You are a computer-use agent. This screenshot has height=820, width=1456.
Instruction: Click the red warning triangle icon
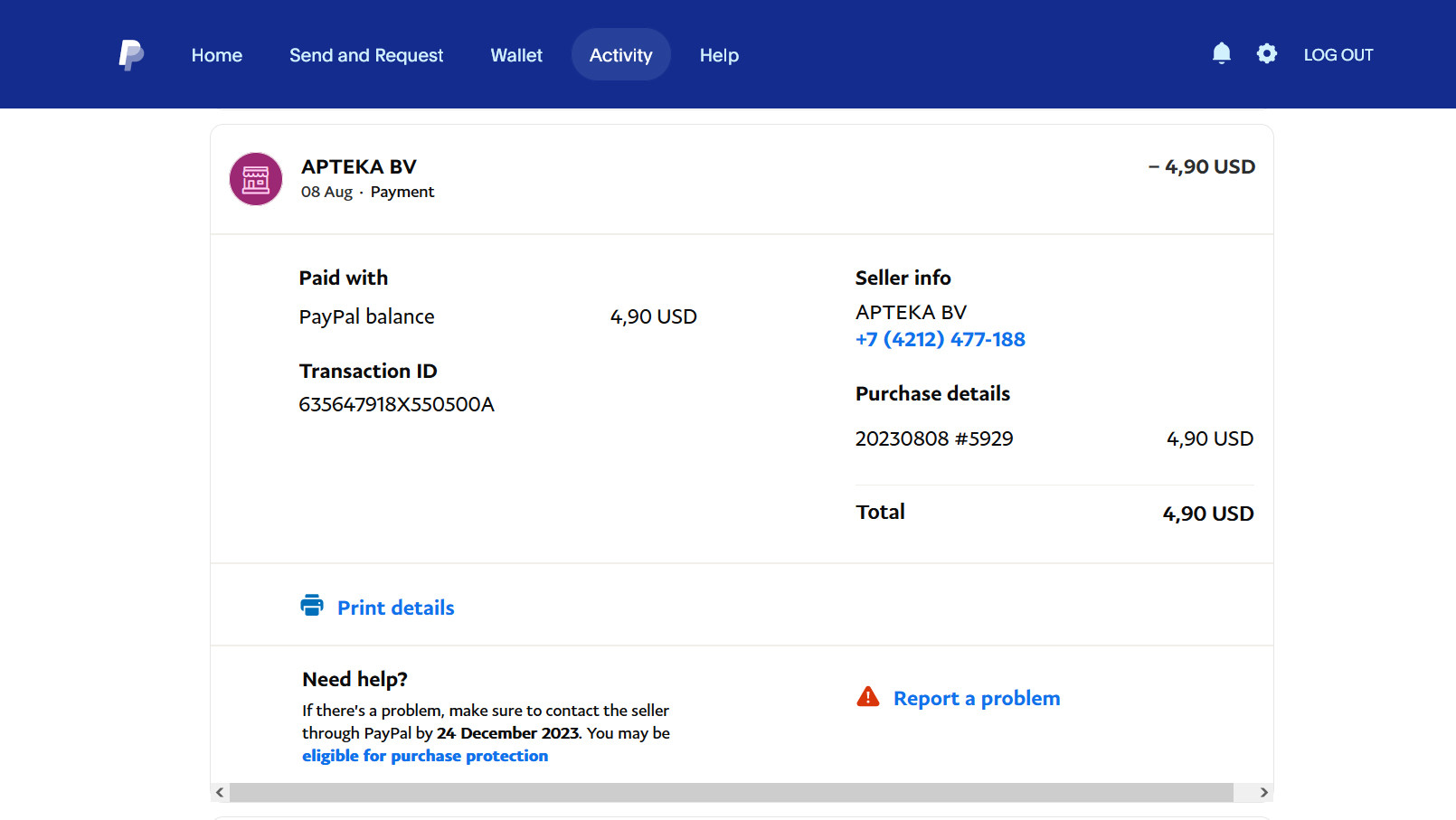[x=868, y=697]
